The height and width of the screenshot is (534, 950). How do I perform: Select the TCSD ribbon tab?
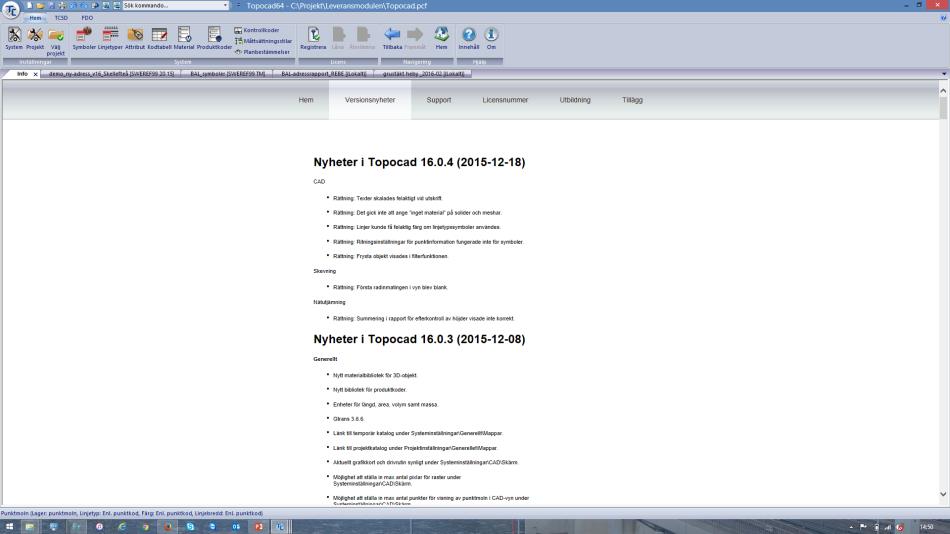coord(61,18)
